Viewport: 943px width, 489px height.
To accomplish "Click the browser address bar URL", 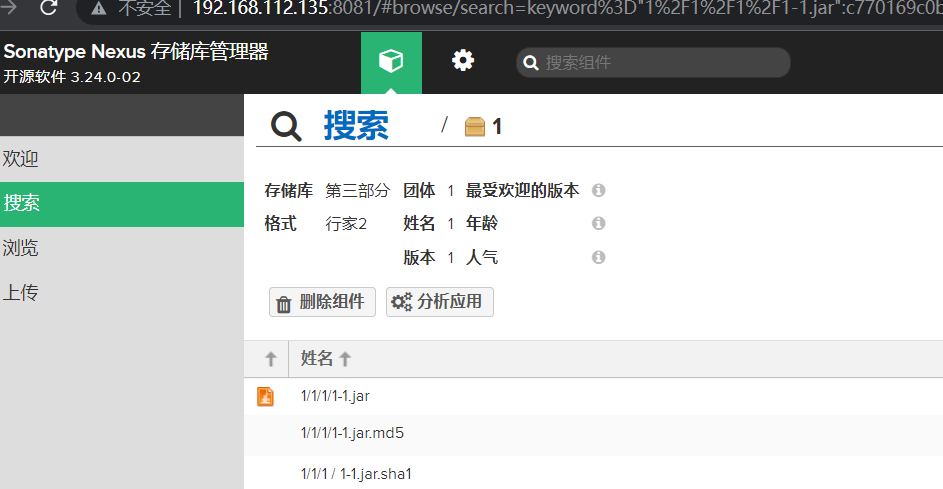I will pos(567,8).
